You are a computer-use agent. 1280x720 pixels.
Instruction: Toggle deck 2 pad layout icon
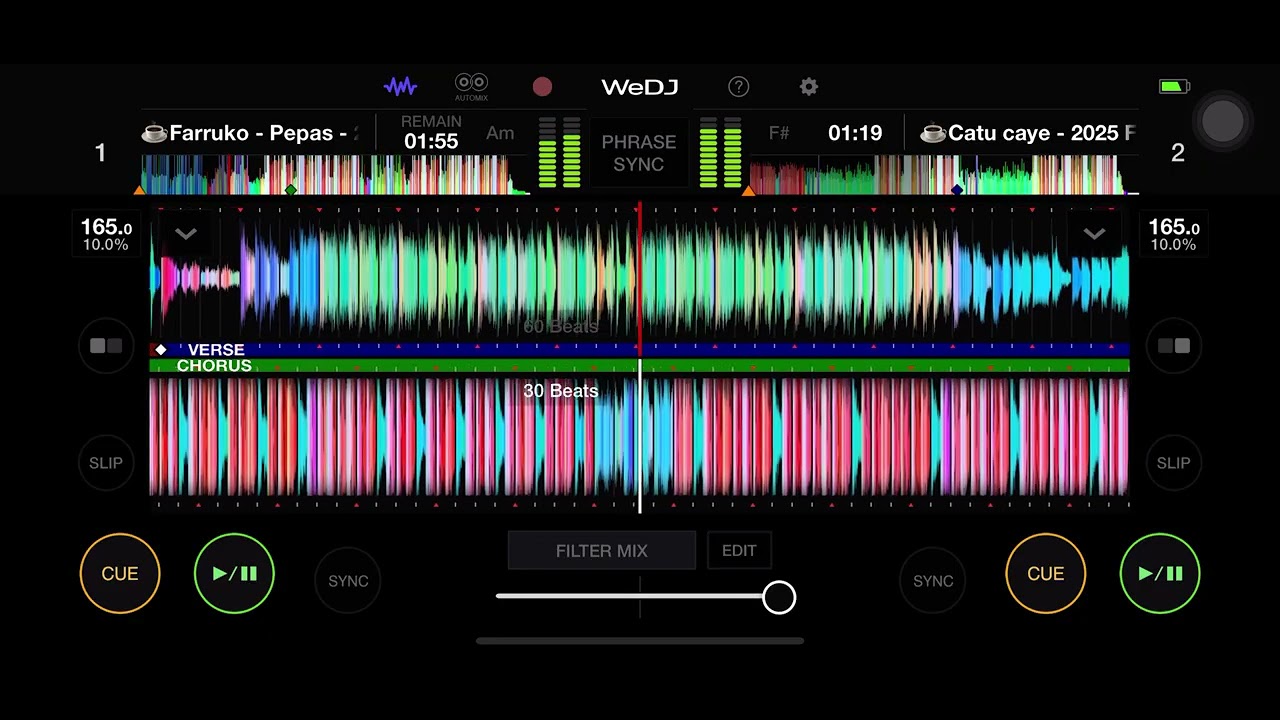(x=1173, y=346)
